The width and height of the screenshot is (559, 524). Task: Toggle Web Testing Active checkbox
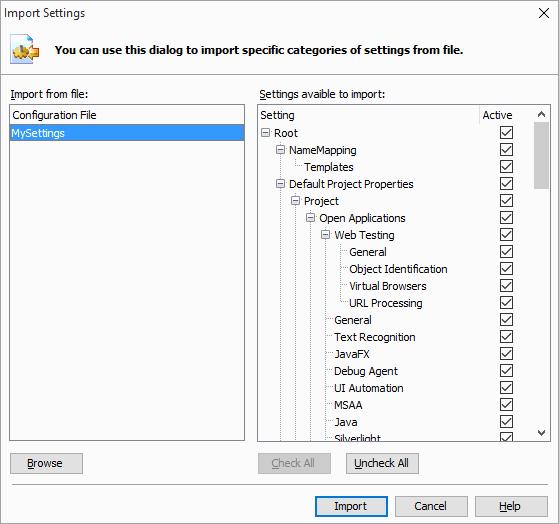tap(506, 235)
